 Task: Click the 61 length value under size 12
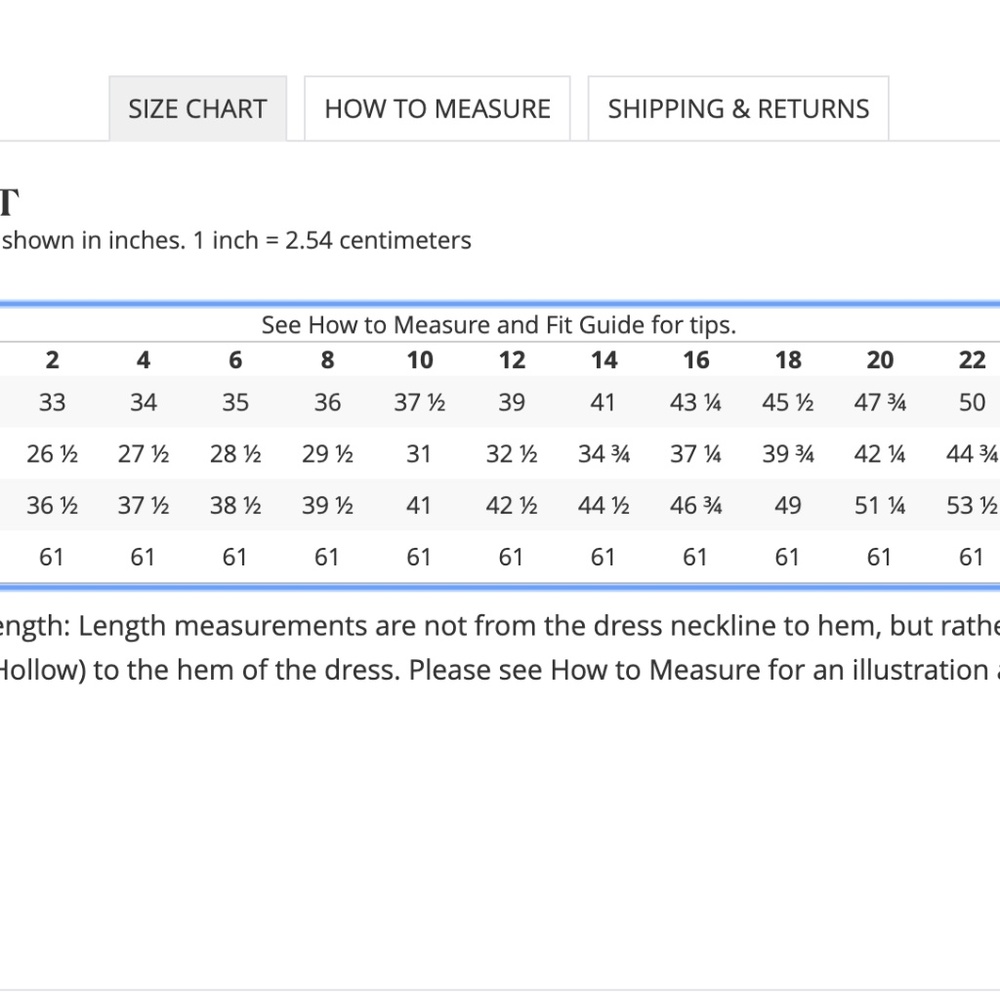click(511, 557)
